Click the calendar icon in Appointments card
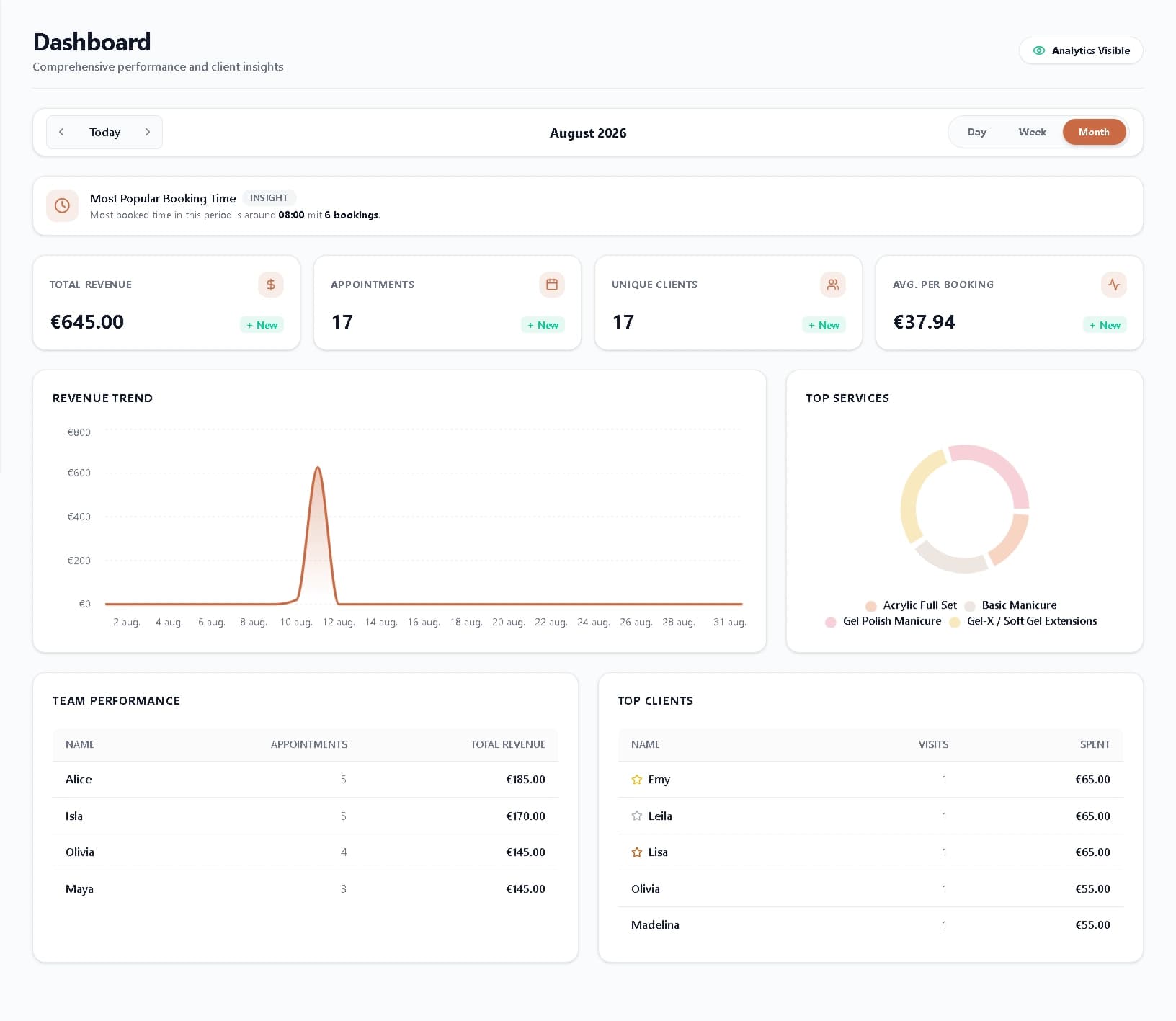The height and width of the screenshot is (1021, 1176). (x=552, y=285)
